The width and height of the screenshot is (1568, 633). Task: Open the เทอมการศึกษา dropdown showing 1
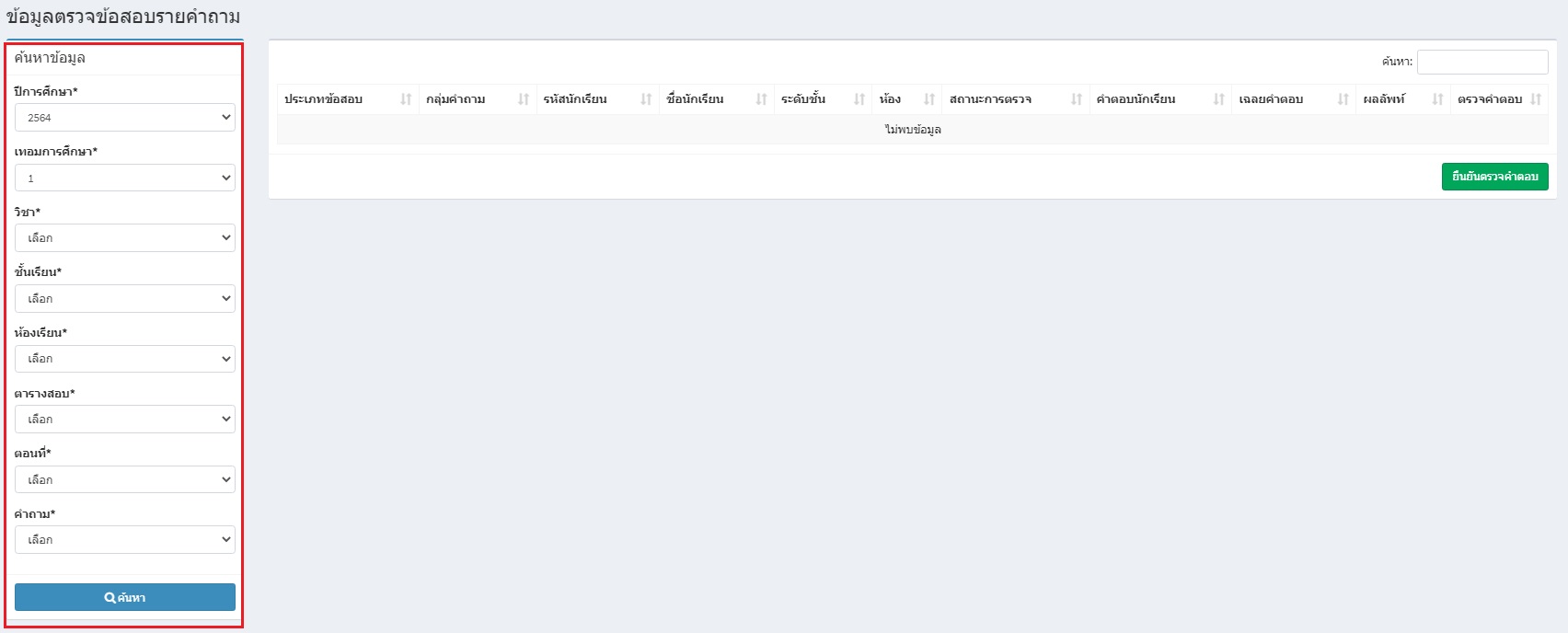point(125,178)
